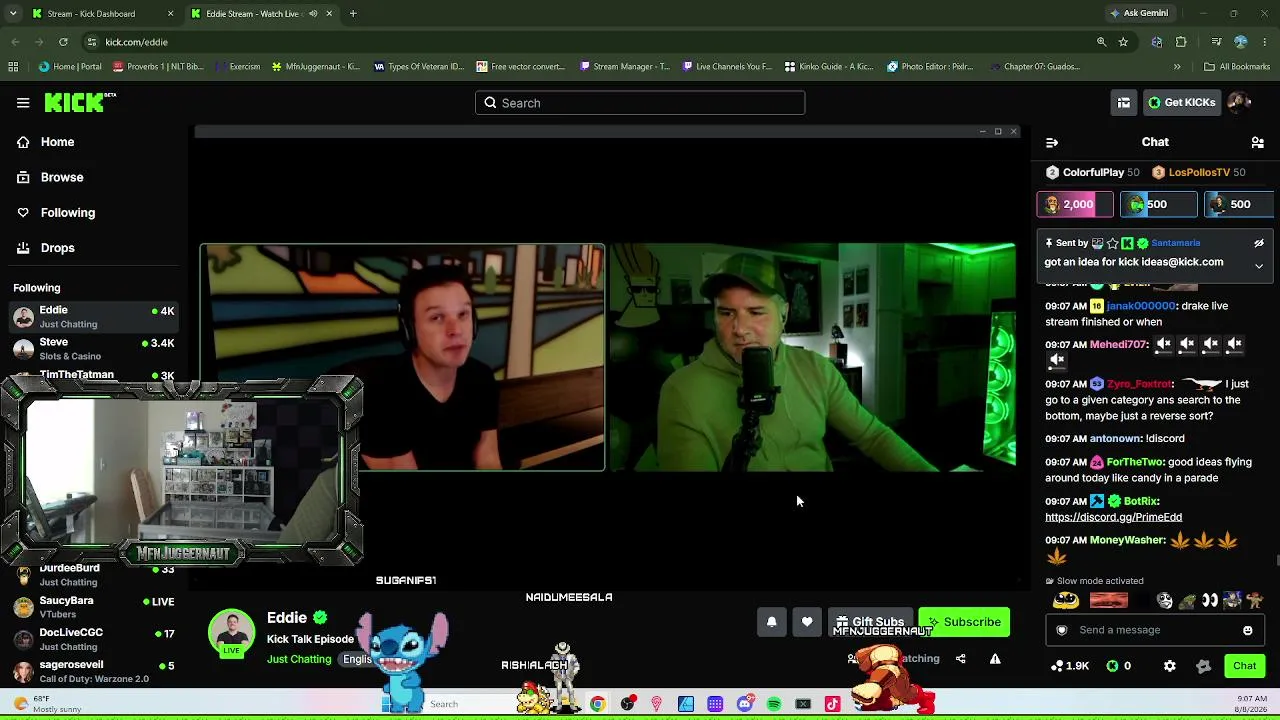Report the stream with warning icon

click(x=995, y=659)
